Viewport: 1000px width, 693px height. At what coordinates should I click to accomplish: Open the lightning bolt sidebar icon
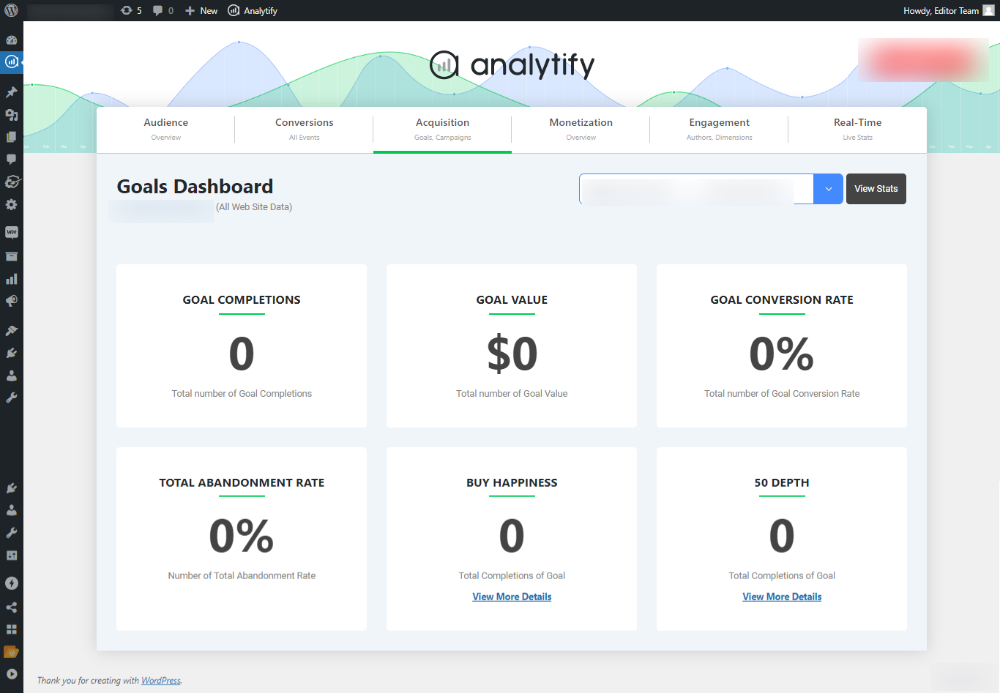pos(11,583)
